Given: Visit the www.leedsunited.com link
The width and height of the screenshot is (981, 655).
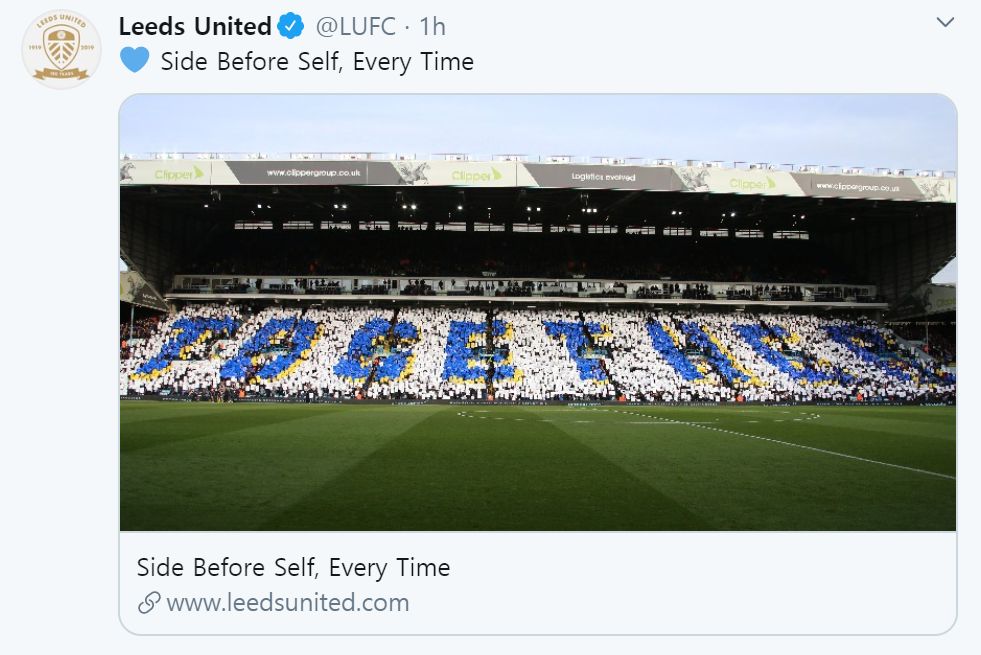Looking at the screenshot, I should [x=287, y=603].
